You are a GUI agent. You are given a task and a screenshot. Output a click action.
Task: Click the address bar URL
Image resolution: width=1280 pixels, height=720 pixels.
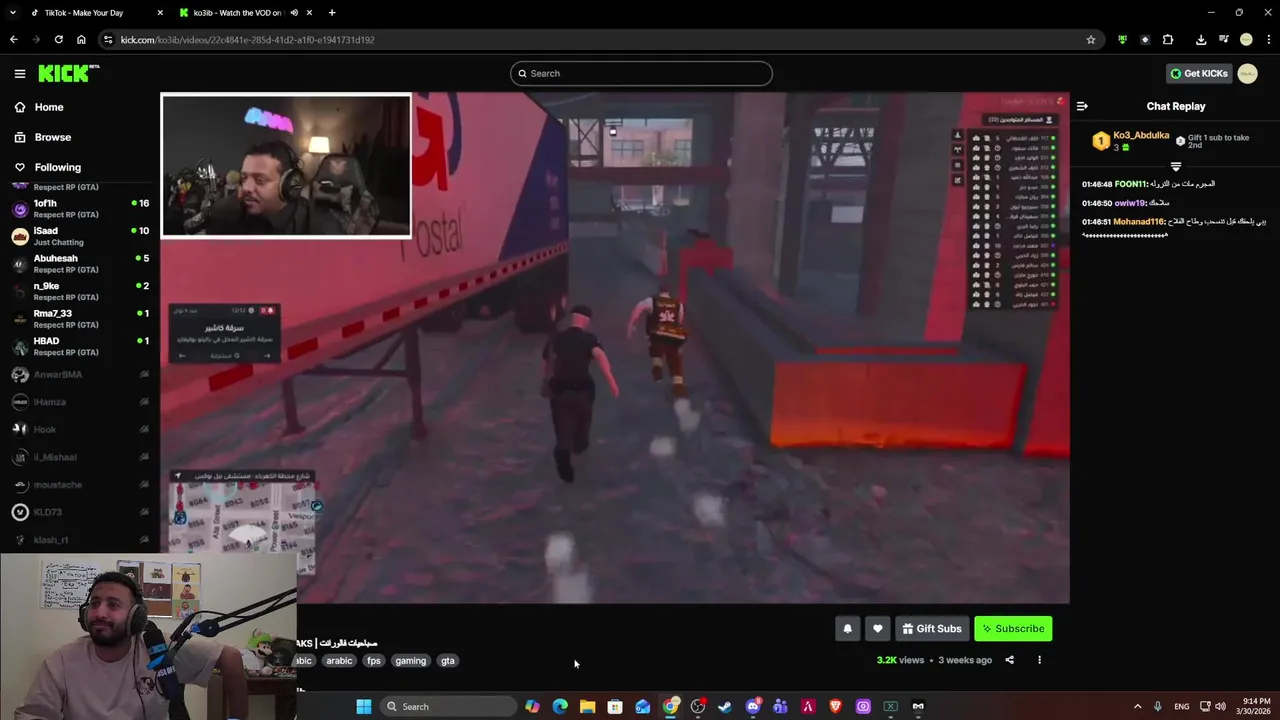(x=247, y=40)
